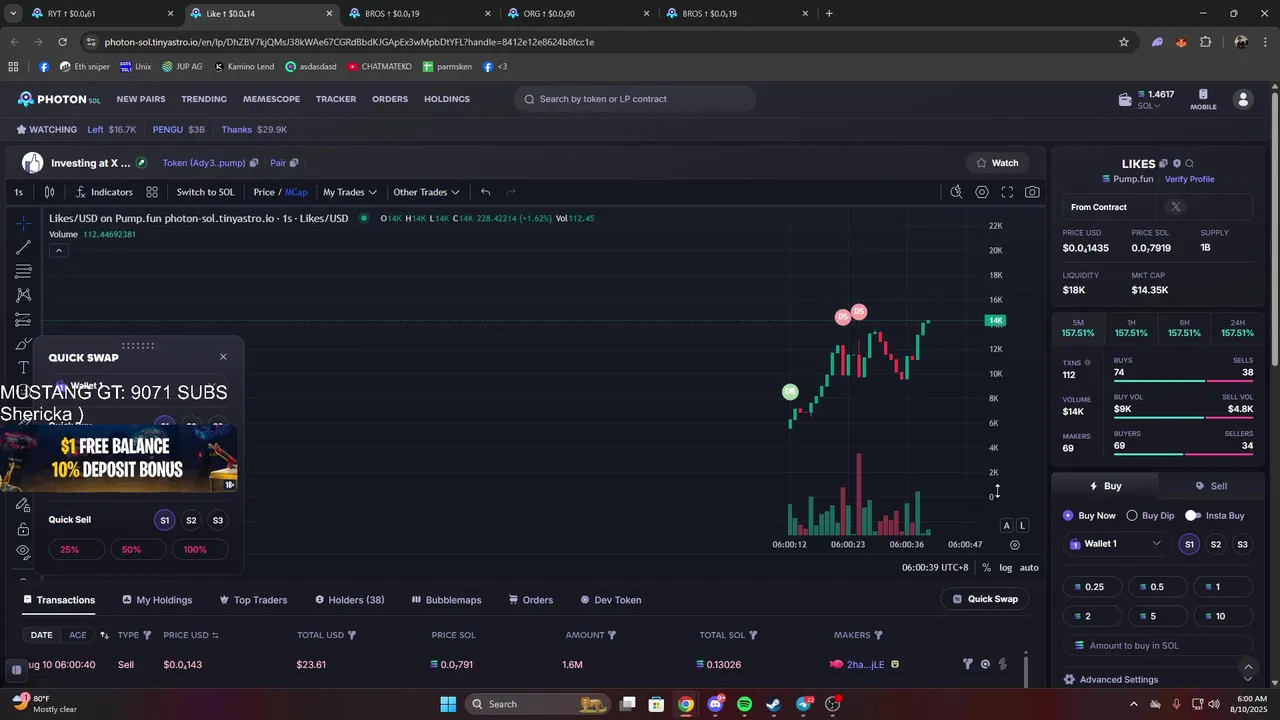Click the Watch star button
The image size is (1280, 720).
tap(997, 163)
